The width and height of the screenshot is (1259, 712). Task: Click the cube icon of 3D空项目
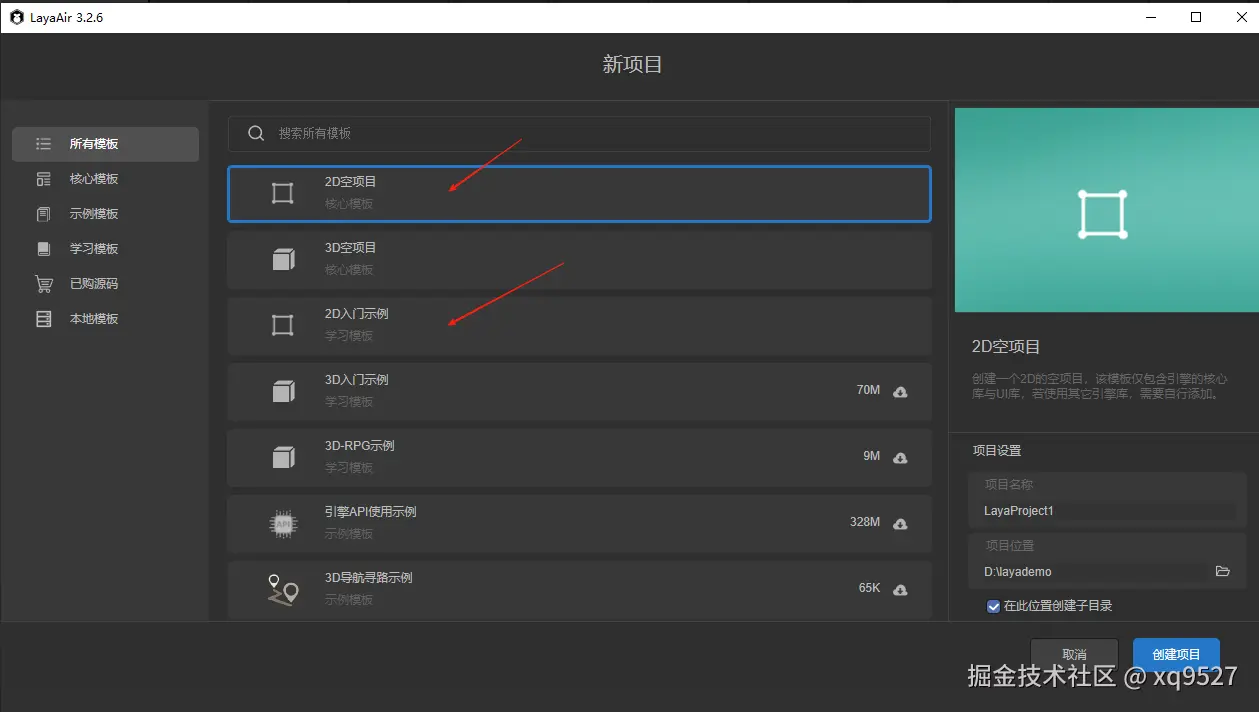click(283, 259)
